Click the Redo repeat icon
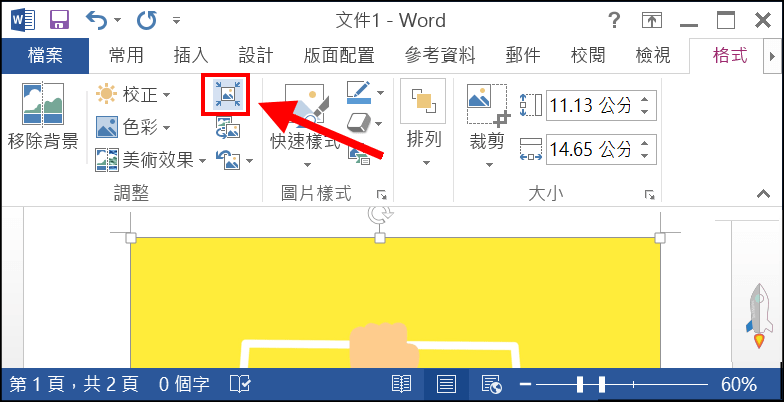The width and height of the screenshot is (784, 402). pos(146,20)
